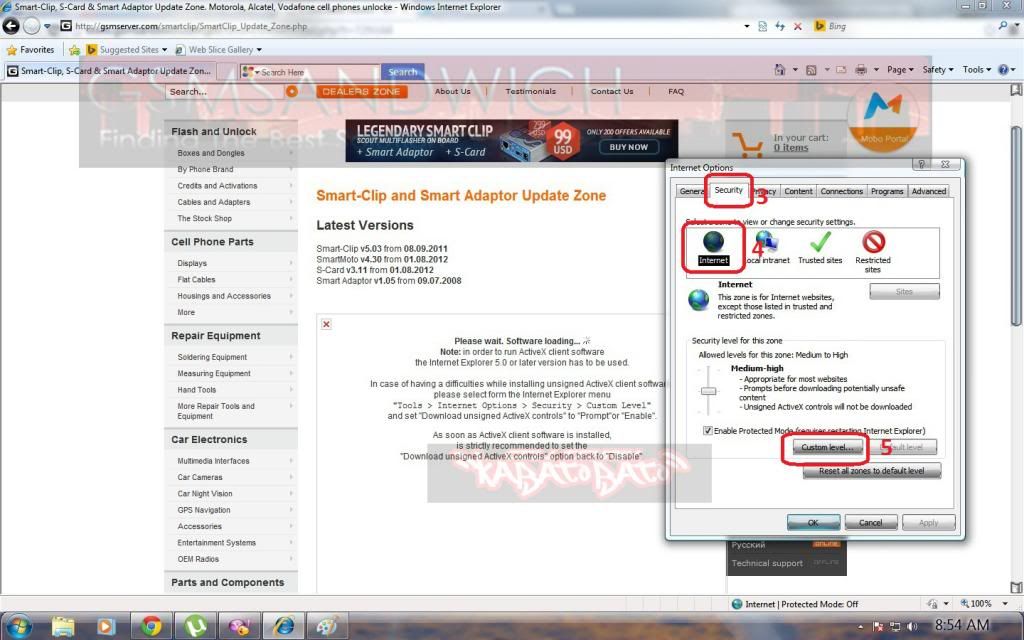
Task: Open Windows Explorer from the taskbar
Action: point(63,626)
